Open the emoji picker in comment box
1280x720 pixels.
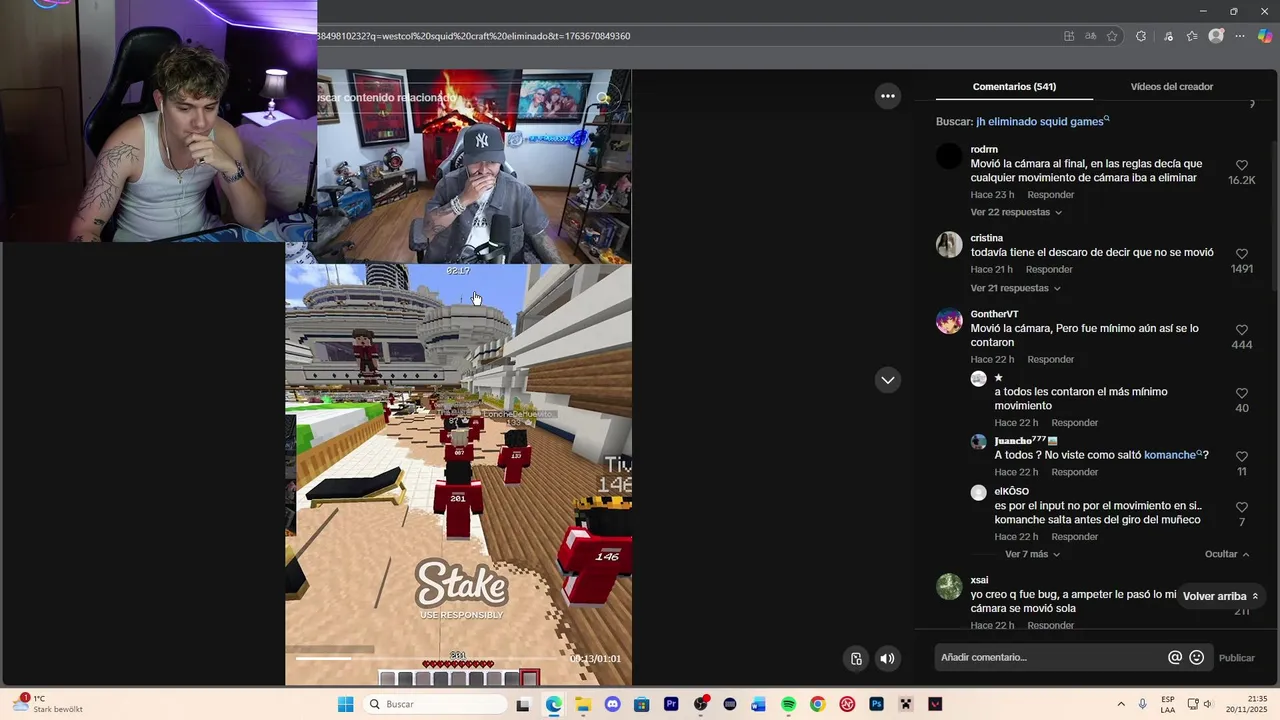pyautogui.click(x=1197, y=657)
